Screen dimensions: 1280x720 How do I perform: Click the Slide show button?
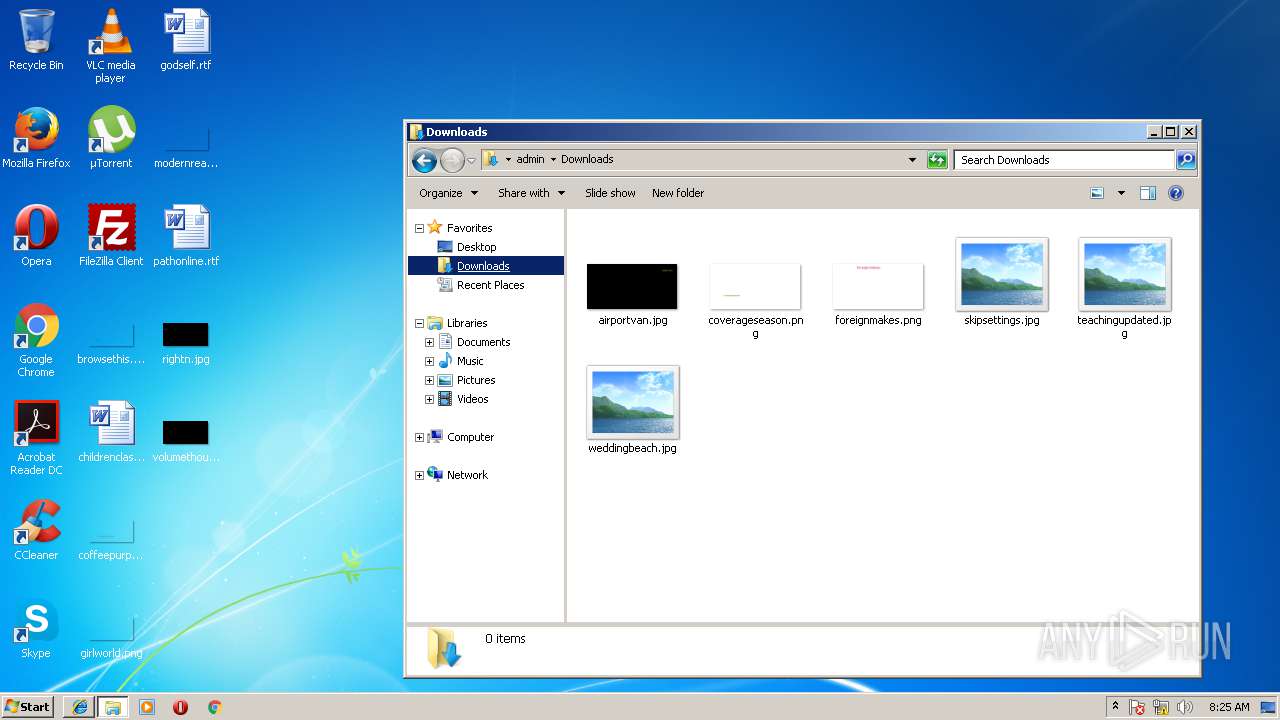(x=610, y=193)
